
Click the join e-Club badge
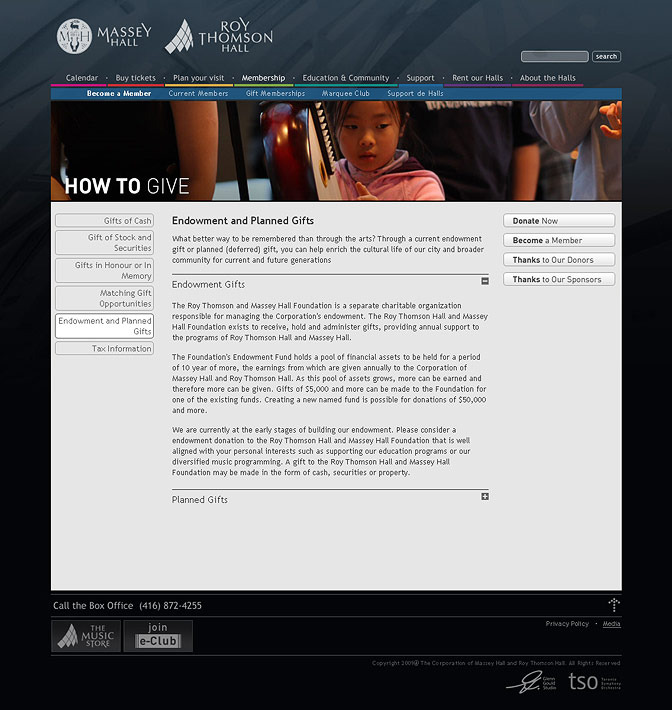(x=158, y=636)
